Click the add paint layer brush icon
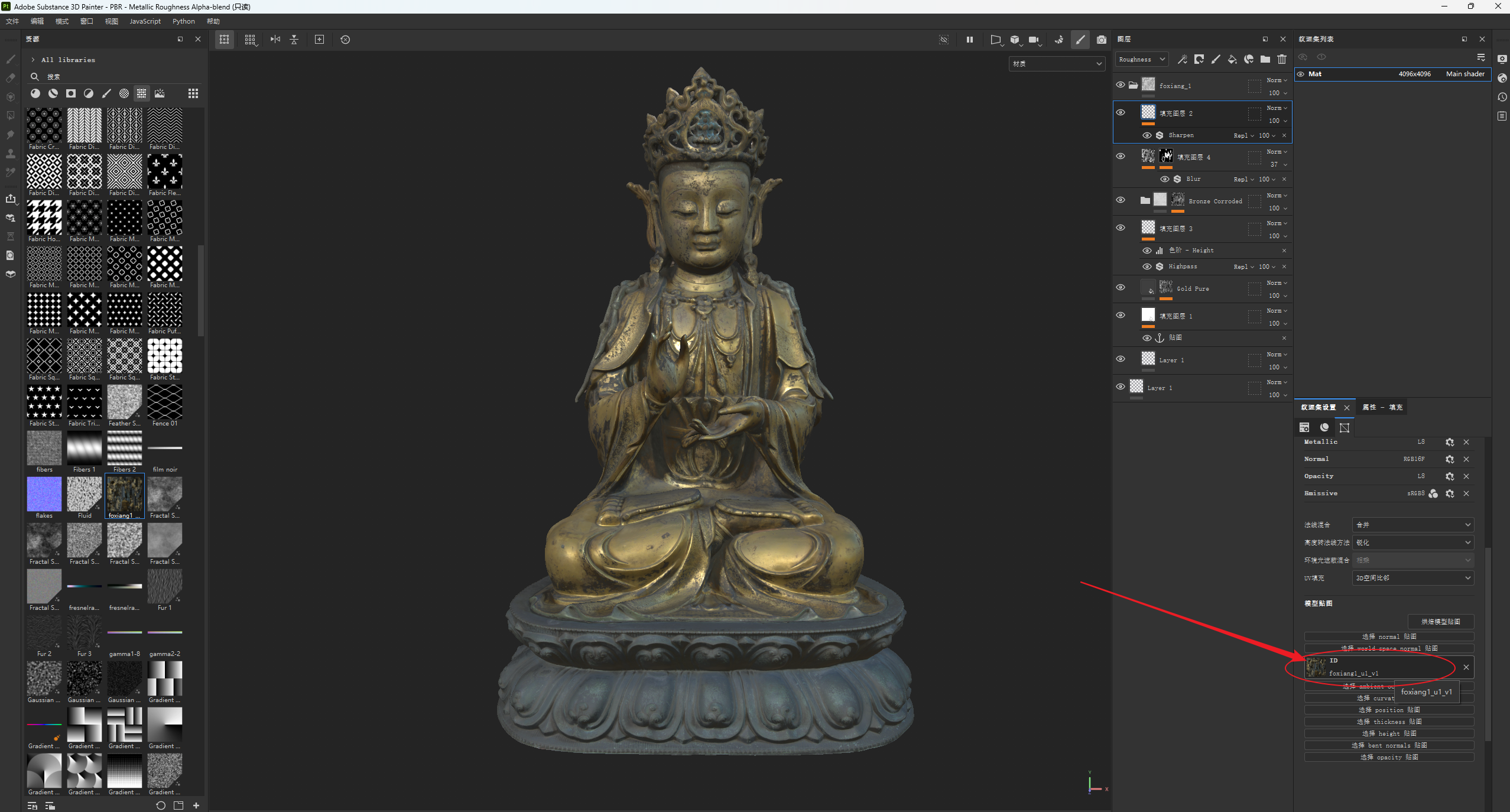Image resolution: width=1510 pixels, height=812 pixels. tap(1215, 59)
